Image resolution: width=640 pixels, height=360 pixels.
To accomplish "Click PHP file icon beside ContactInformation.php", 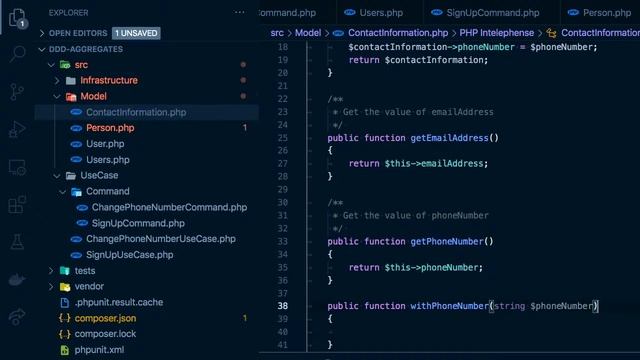I will pyautogui.click(x=76, y=112).
